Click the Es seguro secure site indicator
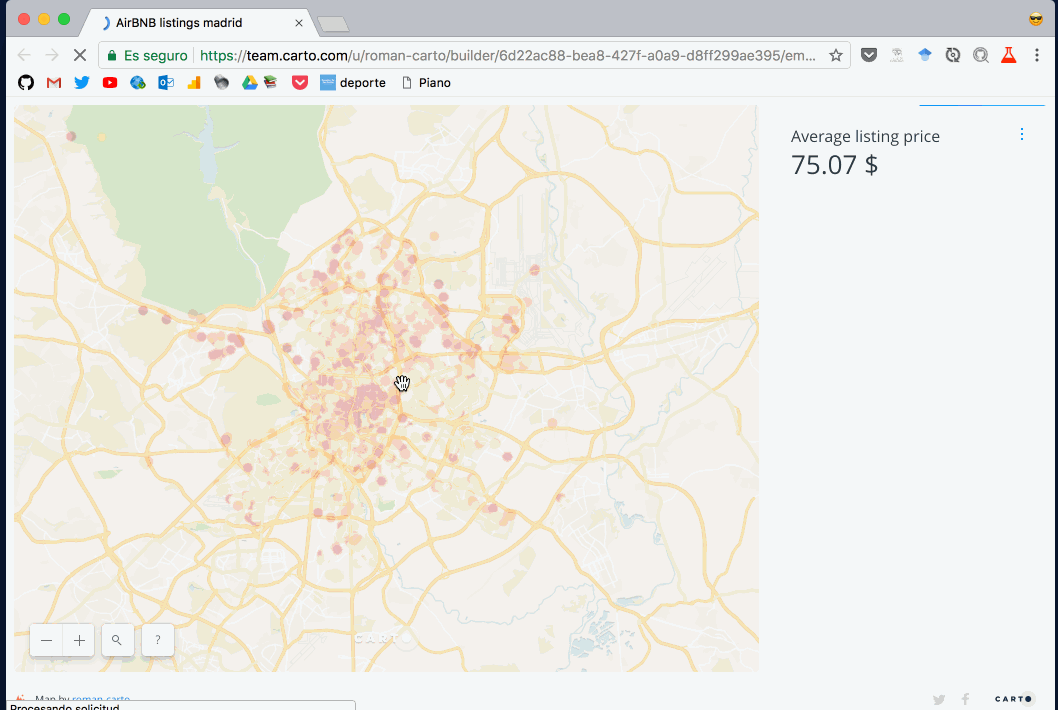 coord(147,55)
